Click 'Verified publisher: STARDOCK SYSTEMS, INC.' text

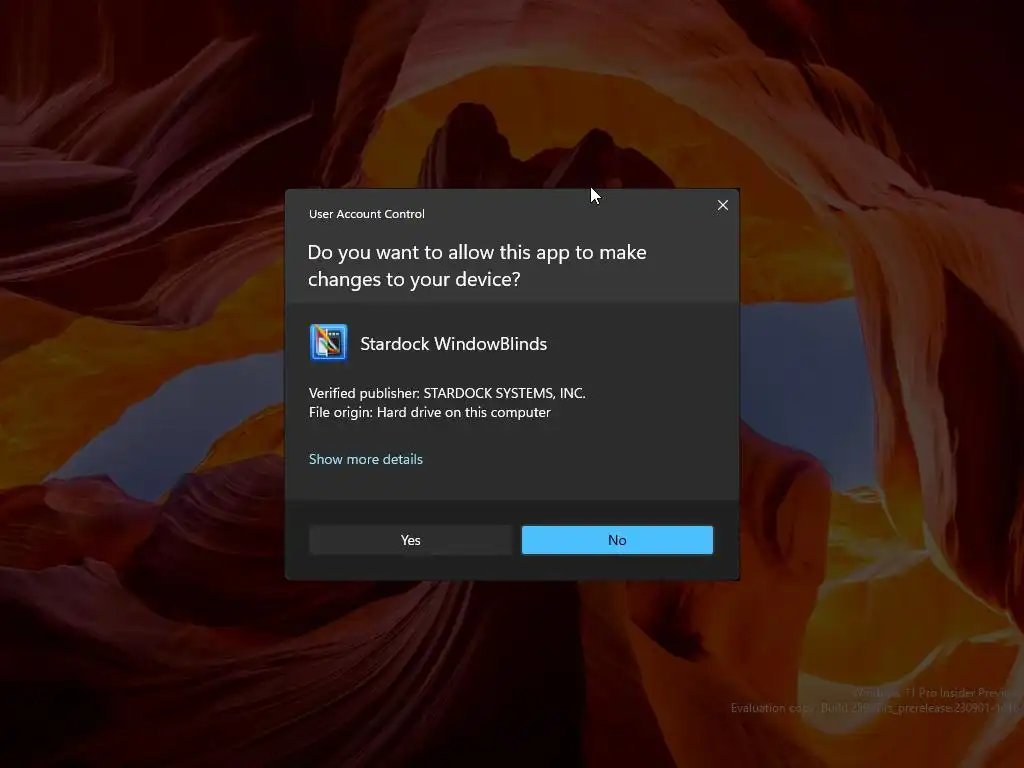pyautogui.click(x=447, y=393)
